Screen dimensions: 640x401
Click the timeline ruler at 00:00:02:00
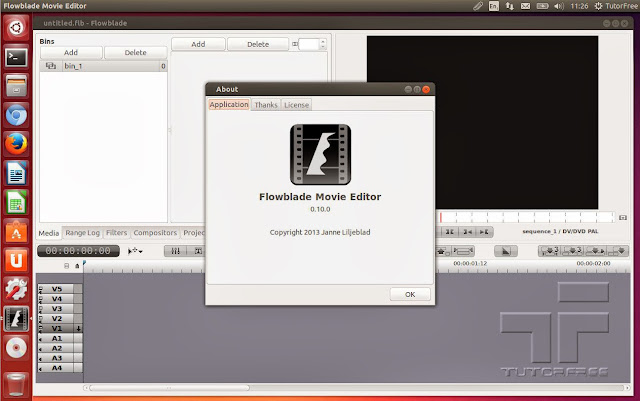coord(593,264)
